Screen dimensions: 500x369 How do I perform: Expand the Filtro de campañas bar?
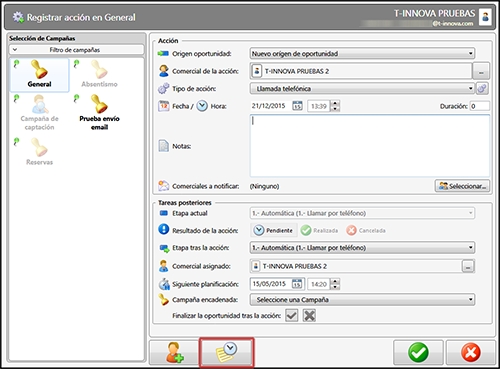click(x=76, y=50)
